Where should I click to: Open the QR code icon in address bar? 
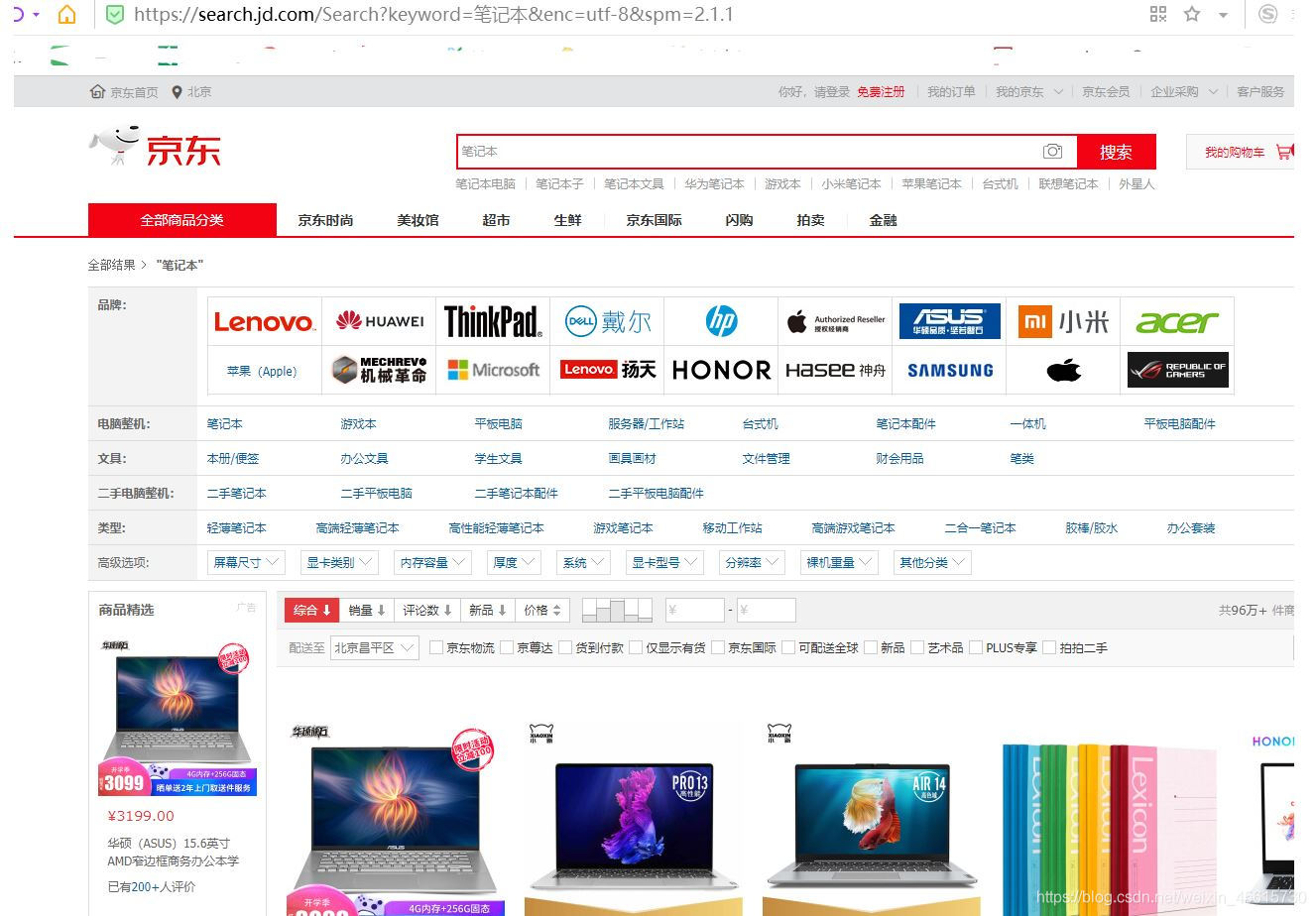coord(1158,14)
